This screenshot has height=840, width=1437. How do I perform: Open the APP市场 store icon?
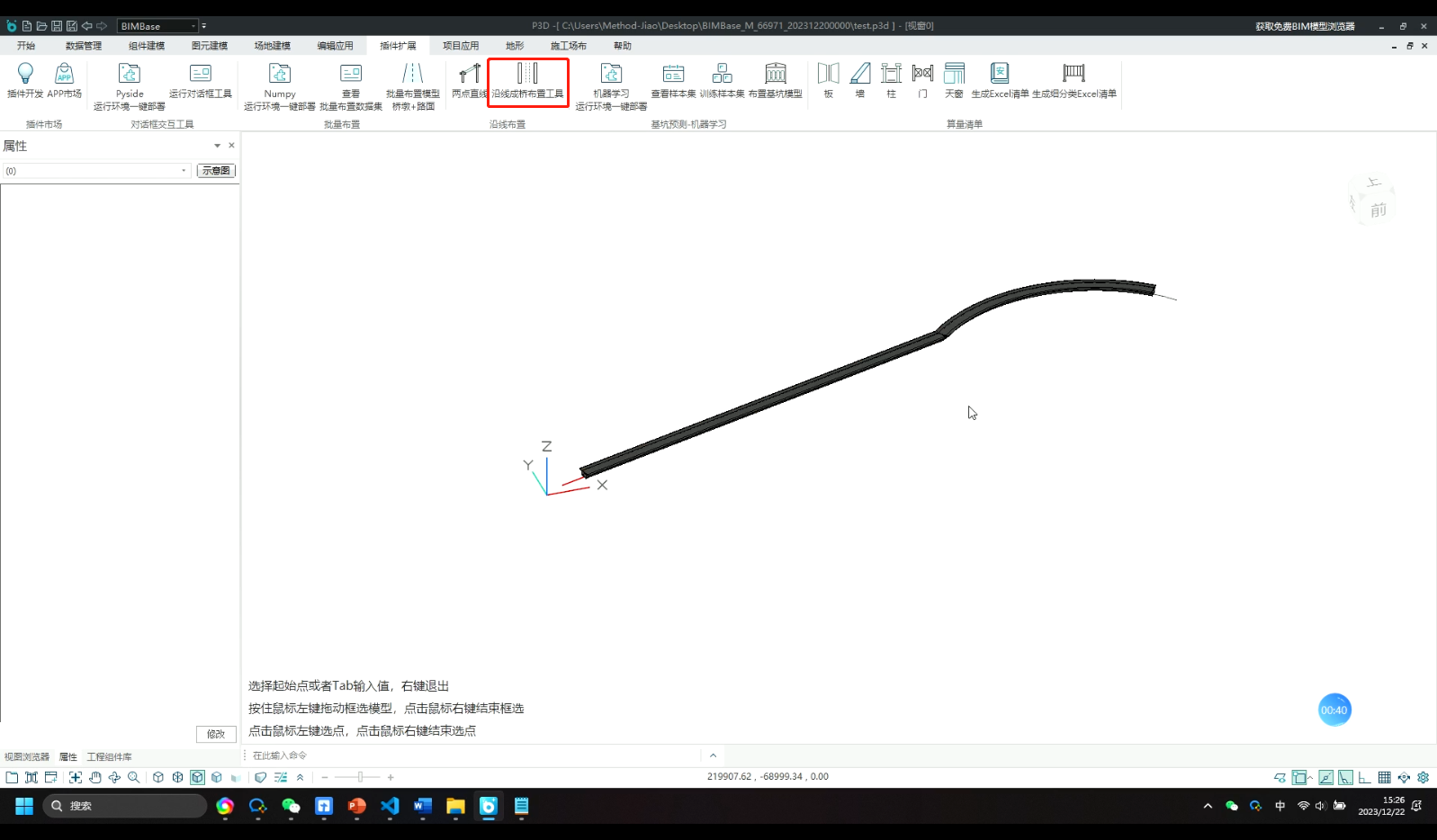pyautogui.click(x=64, y=79)
